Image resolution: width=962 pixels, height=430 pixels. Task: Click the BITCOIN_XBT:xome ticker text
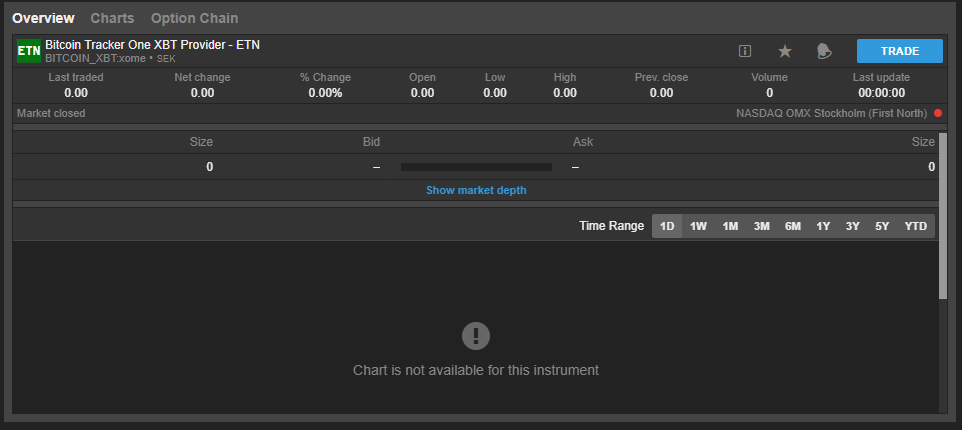pos(95,59)
